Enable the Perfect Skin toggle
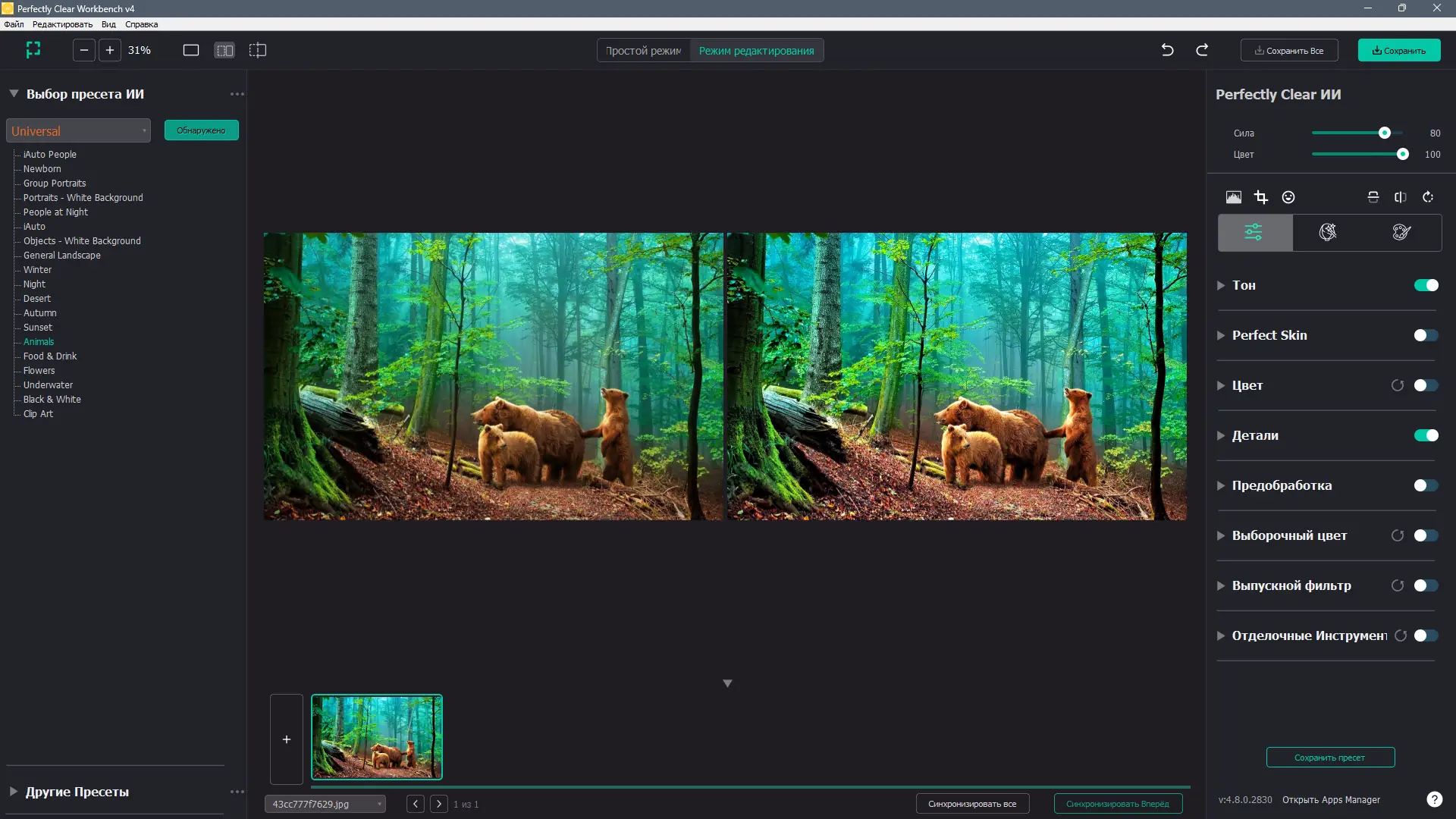This screenshot has width=1456, height=819. pyautogui.click(x=1425, y=335)
